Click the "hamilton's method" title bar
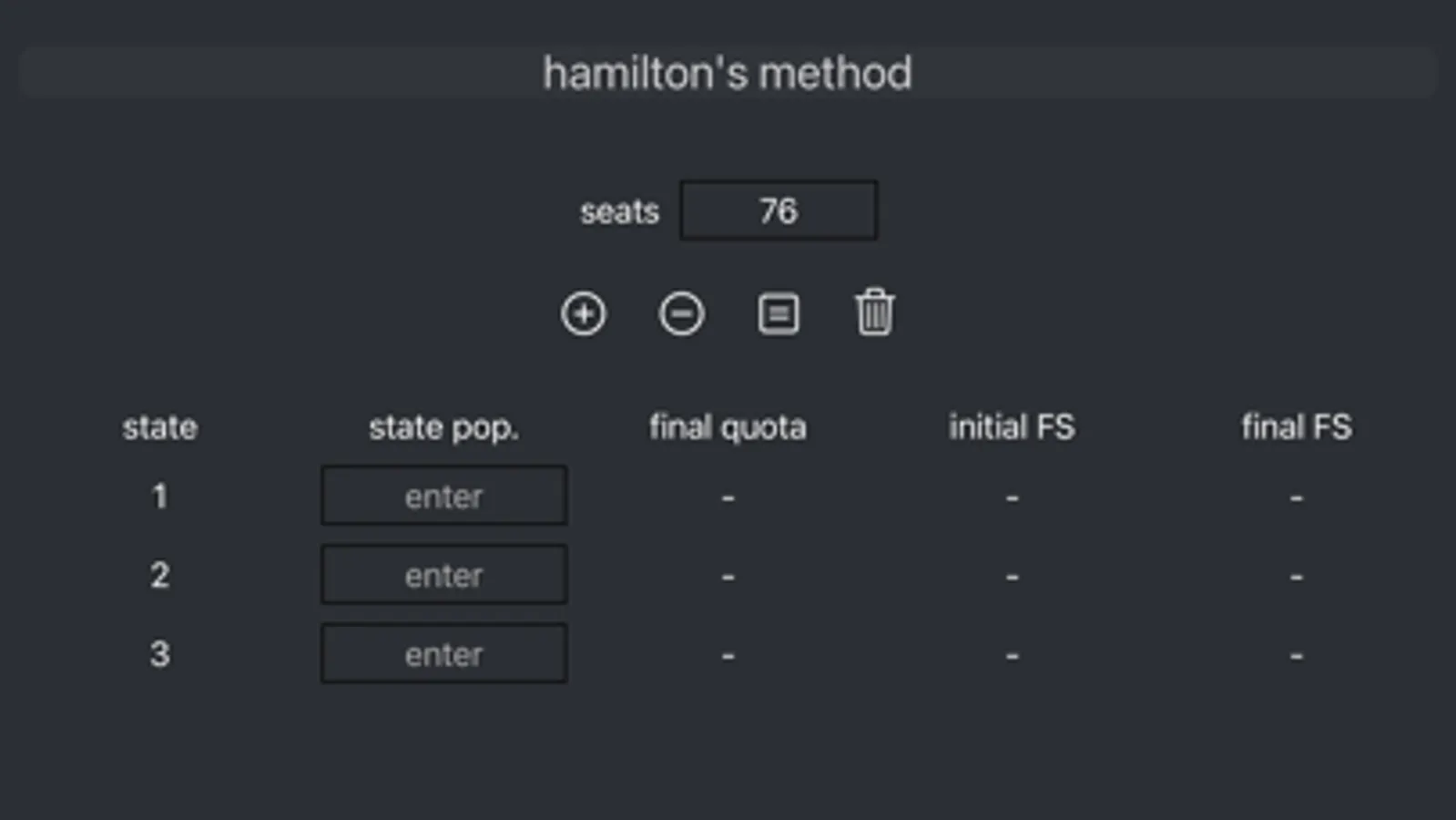The width and height of the screenshot is (1456, 820). [x=728, y=73]
